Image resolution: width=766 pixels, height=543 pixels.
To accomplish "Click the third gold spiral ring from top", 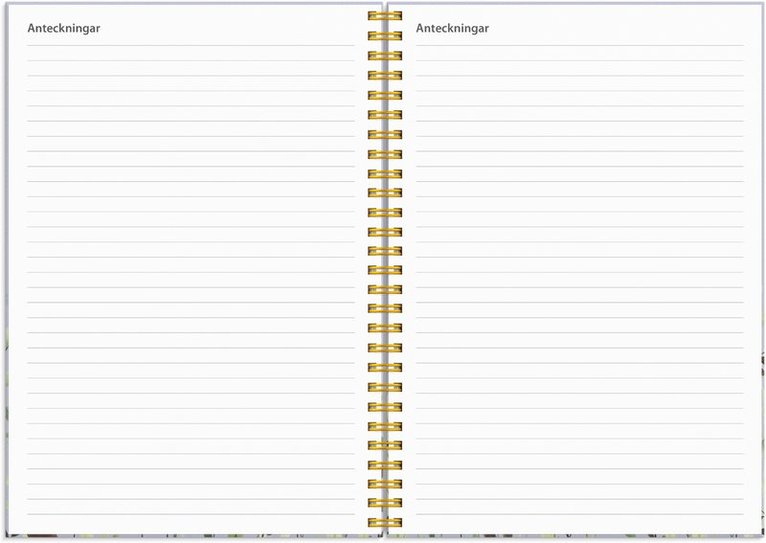I will (x=384, y=55).
